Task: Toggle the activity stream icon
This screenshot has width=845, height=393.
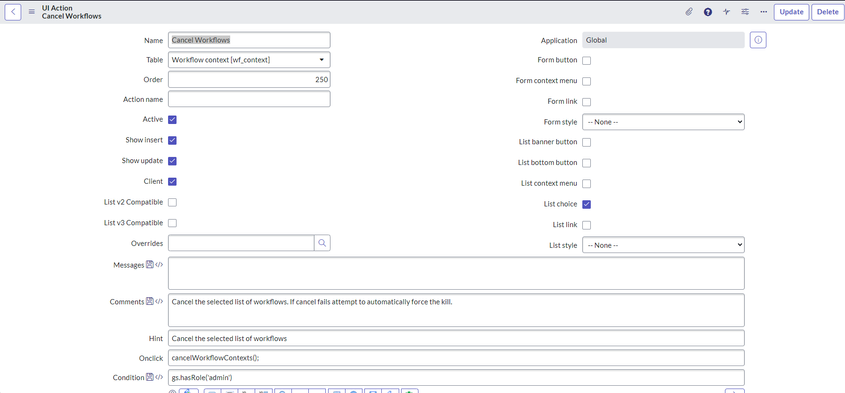Action: click(x=726, y=12)
